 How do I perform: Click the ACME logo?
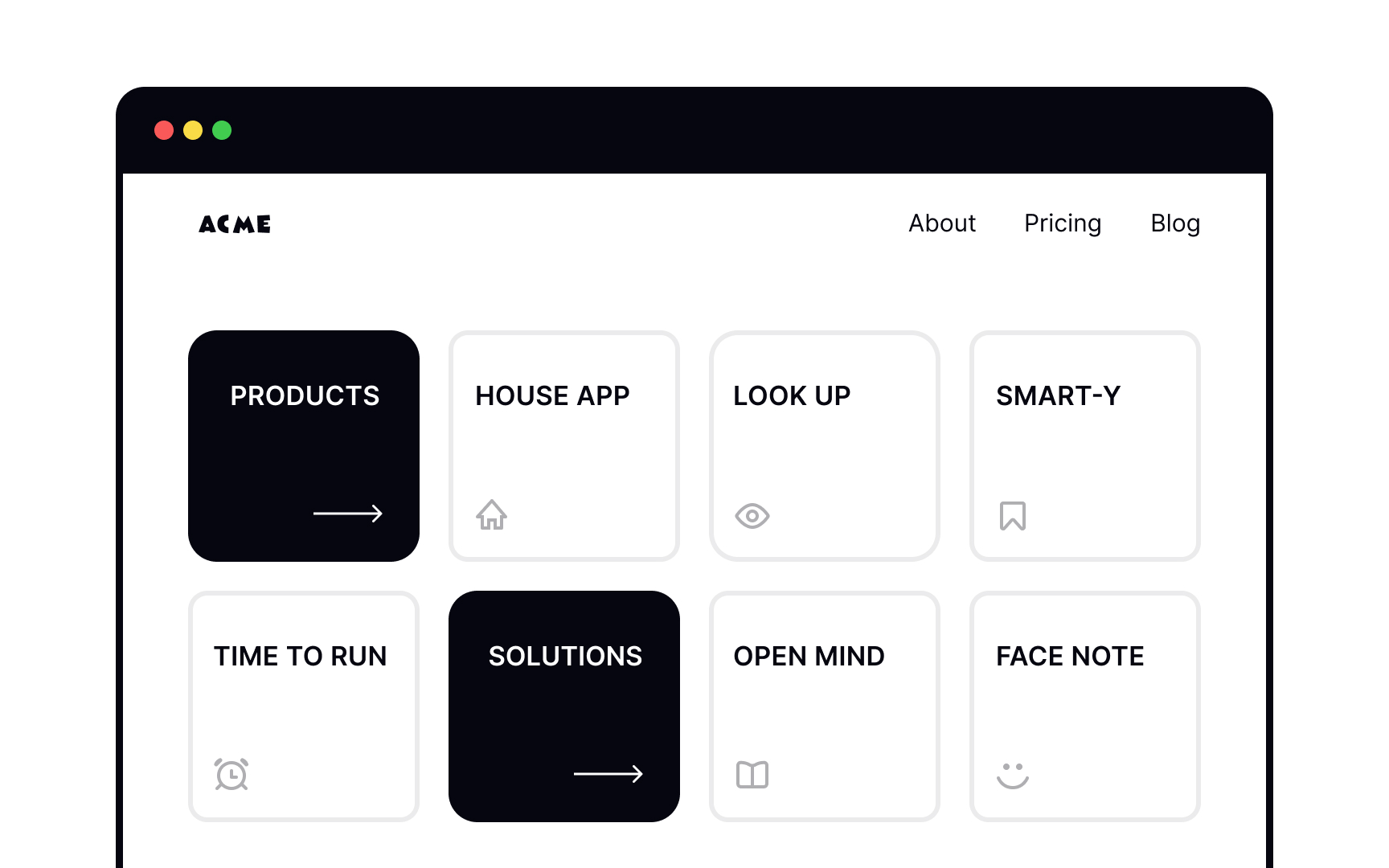(x=235, y=224)
